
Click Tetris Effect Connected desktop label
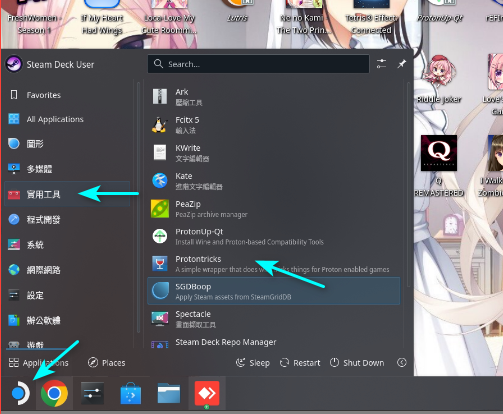[x=371, y=24]
